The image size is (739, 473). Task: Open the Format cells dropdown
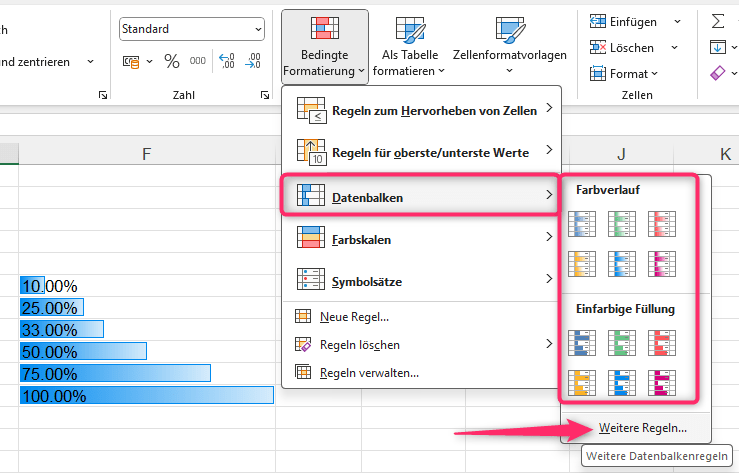click(624, 73)
